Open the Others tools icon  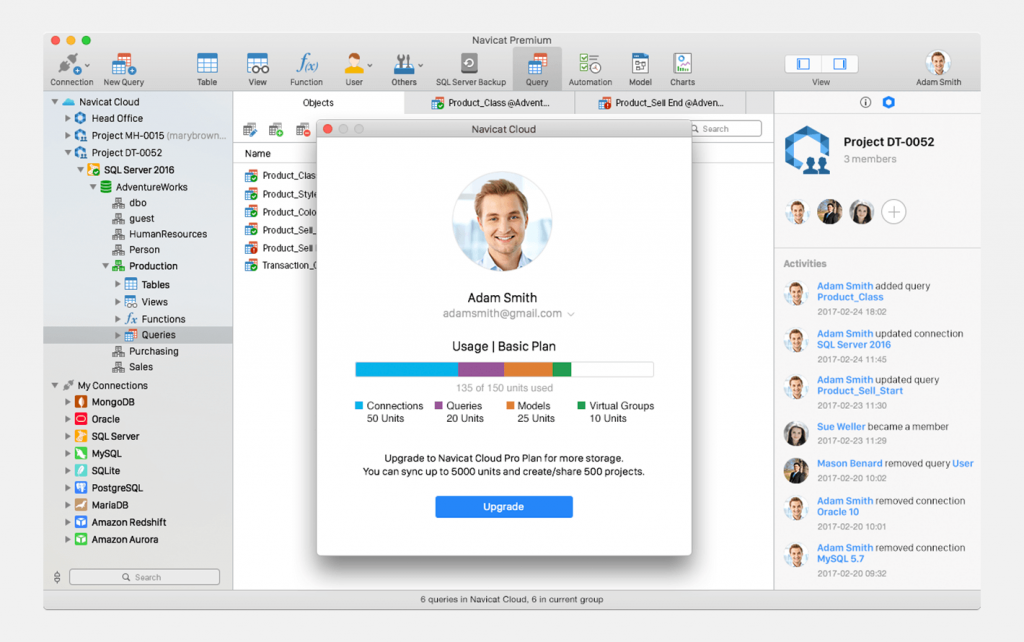click(403, 64)
